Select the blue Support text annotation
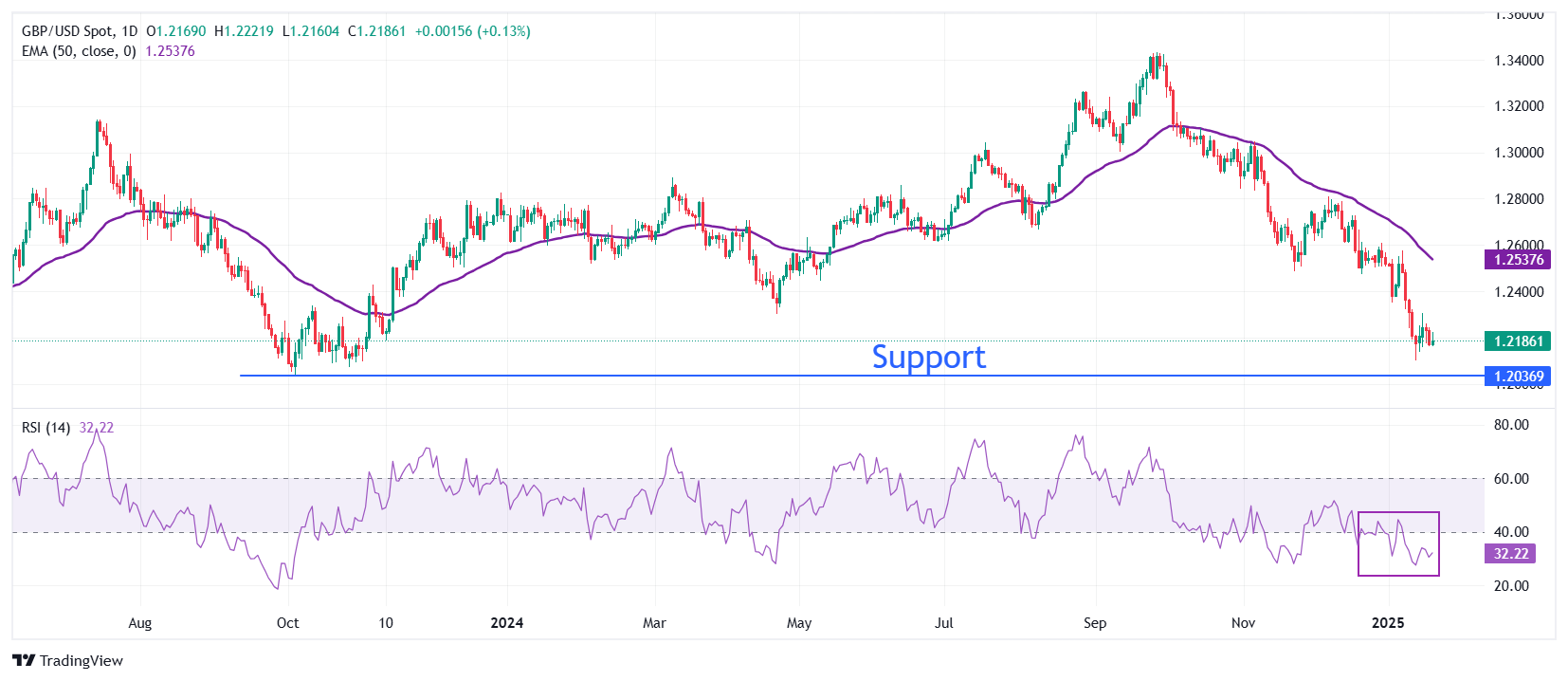 tap(928, 357)
